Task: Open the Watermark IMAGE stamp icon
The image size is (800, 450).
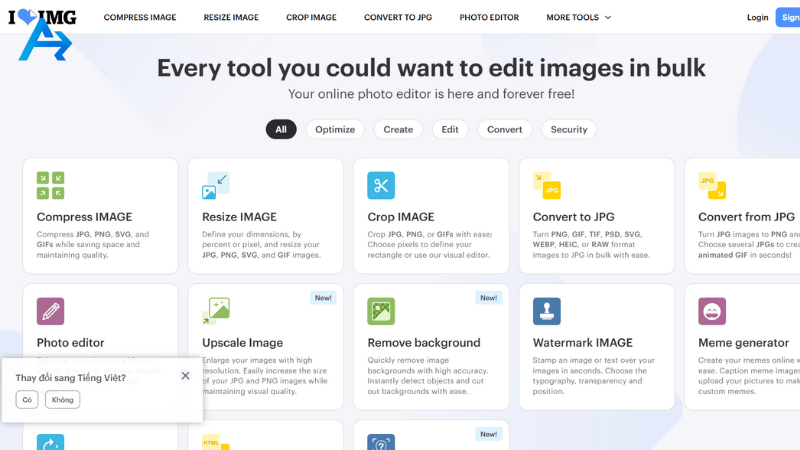Action: [x=547, y=311]
